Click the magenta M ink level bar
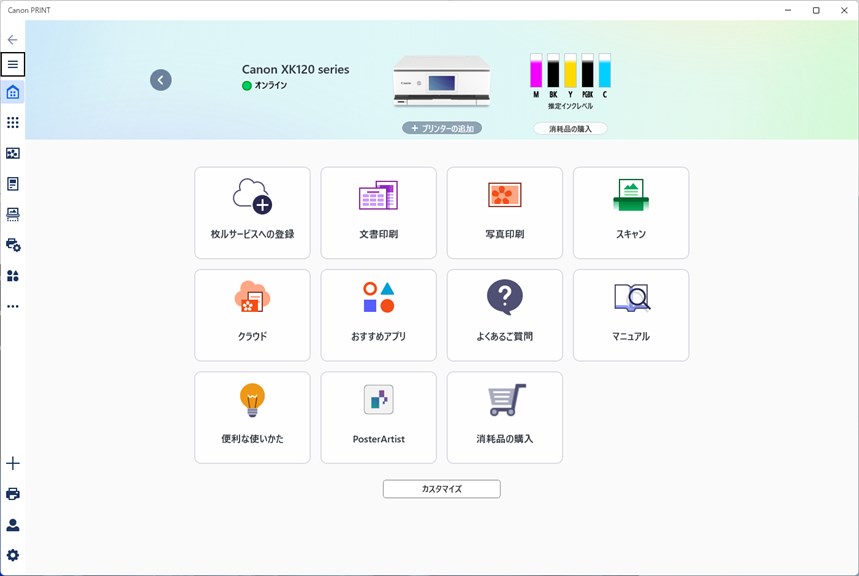The image size is (859, 576). (x=536, y=71)
